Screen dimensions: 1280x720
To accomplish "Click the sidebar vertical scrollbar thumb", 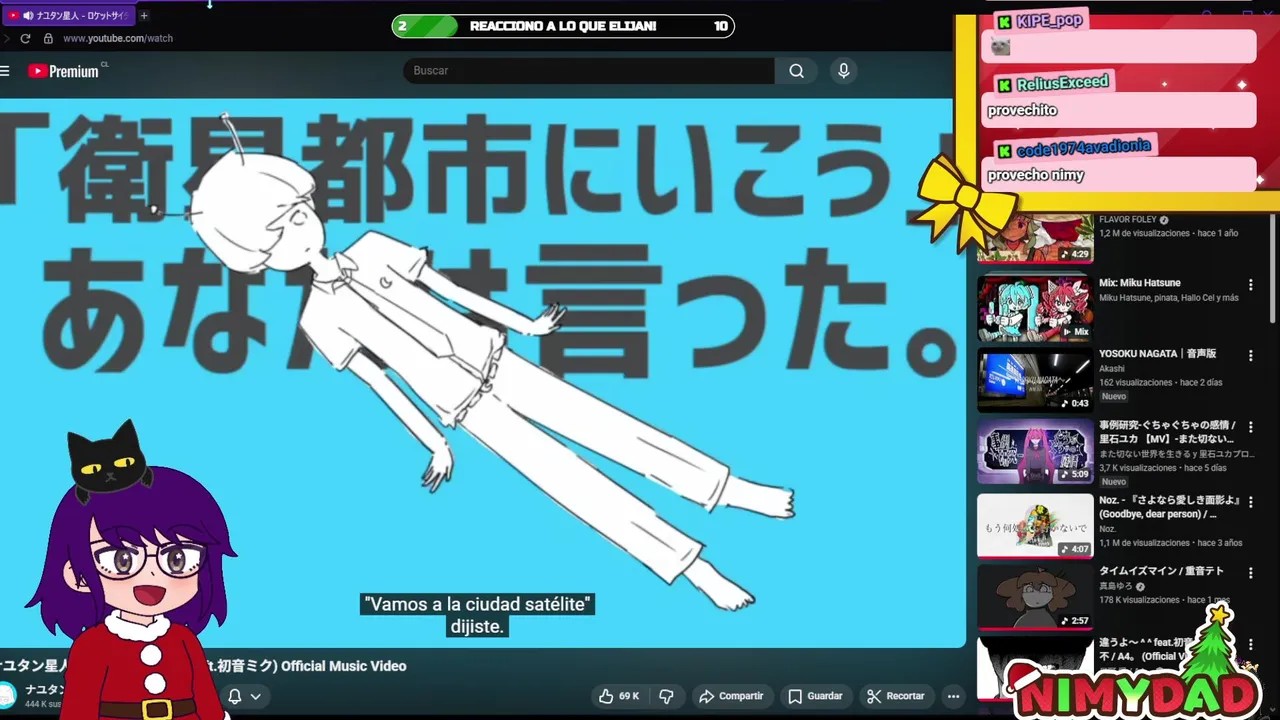I will click(1273, 268).
